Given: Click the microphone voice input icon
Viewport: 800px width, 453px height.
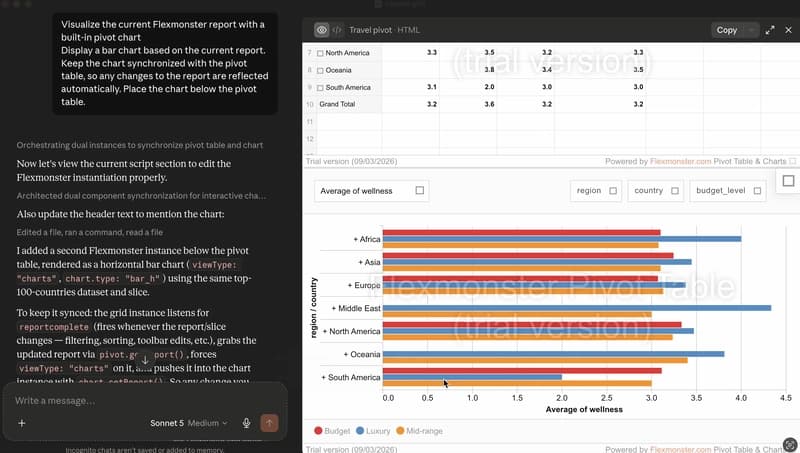Looking at the screenshot, I should pyautogui.click(x=246, y=423).
